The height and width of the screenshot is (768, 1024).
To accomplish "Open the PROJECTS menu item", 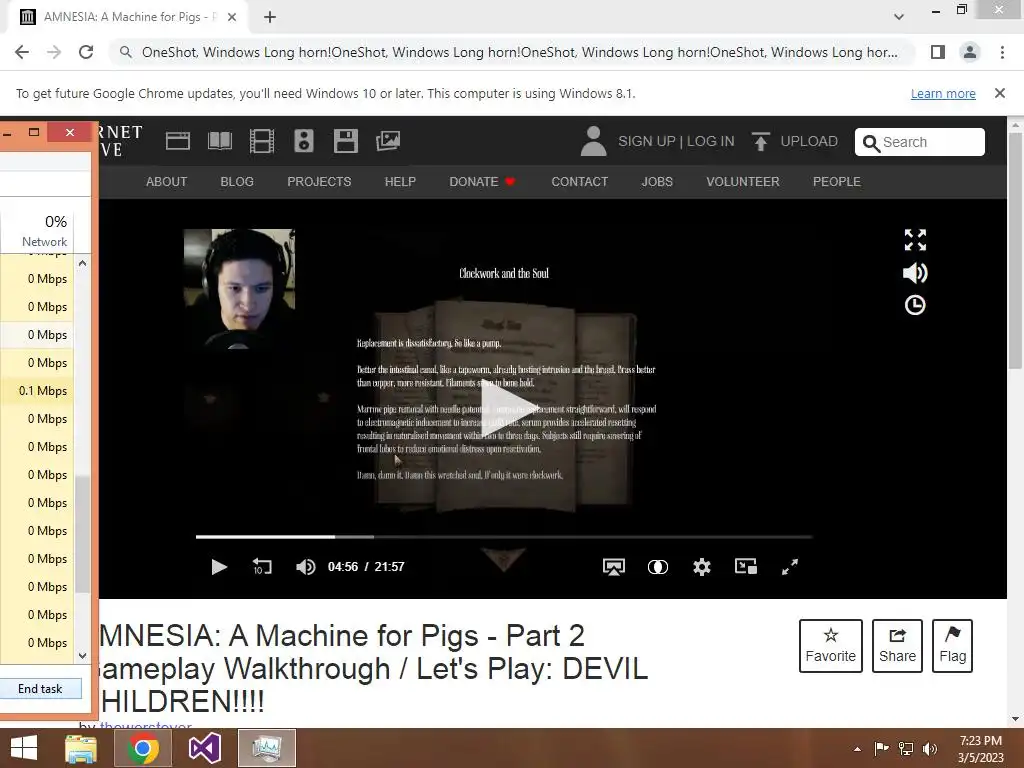I will coord(319,182).
